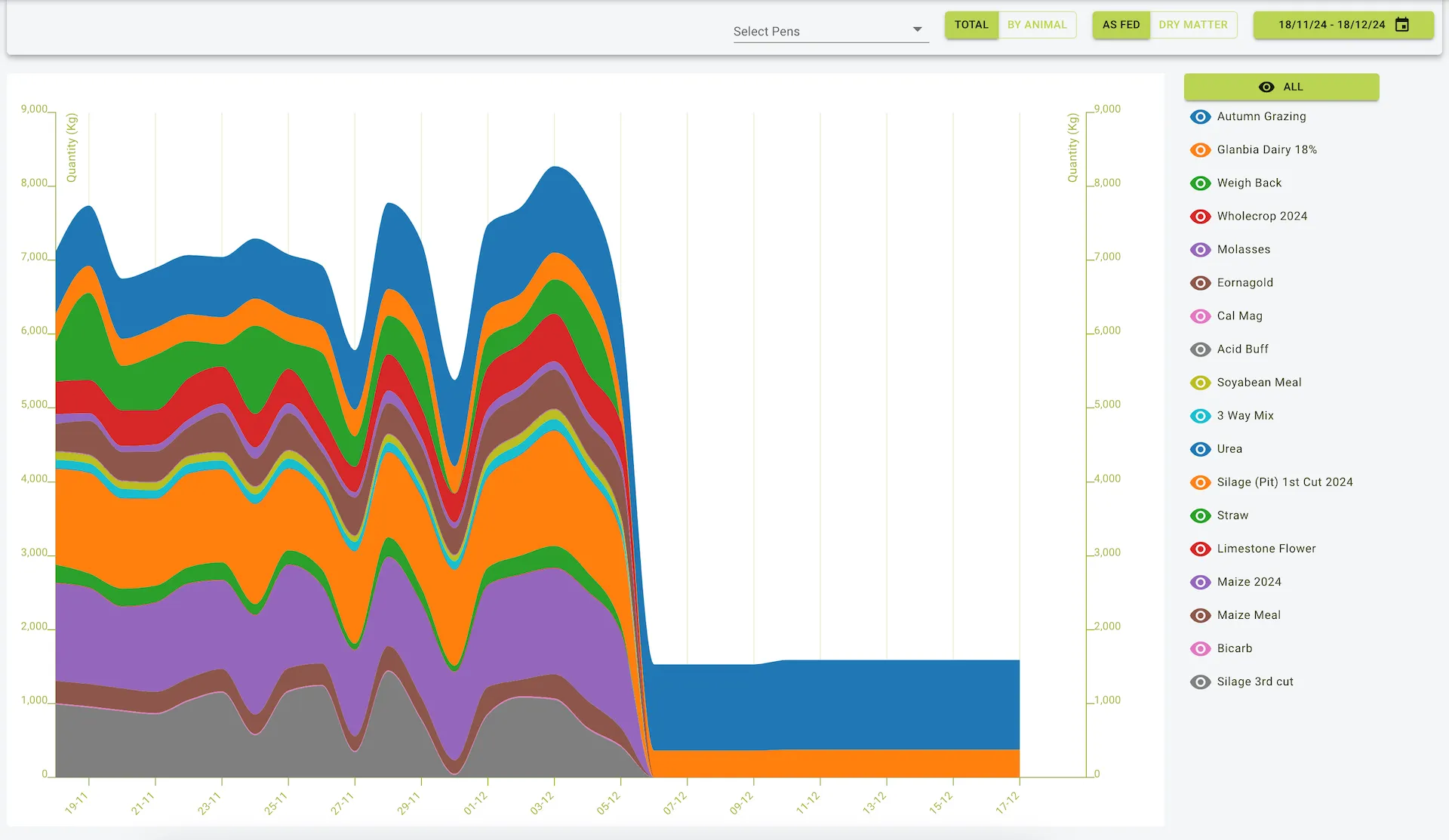Select the TOTAL view button
This screenshot has height=840, width=1449.
point(971,24)
